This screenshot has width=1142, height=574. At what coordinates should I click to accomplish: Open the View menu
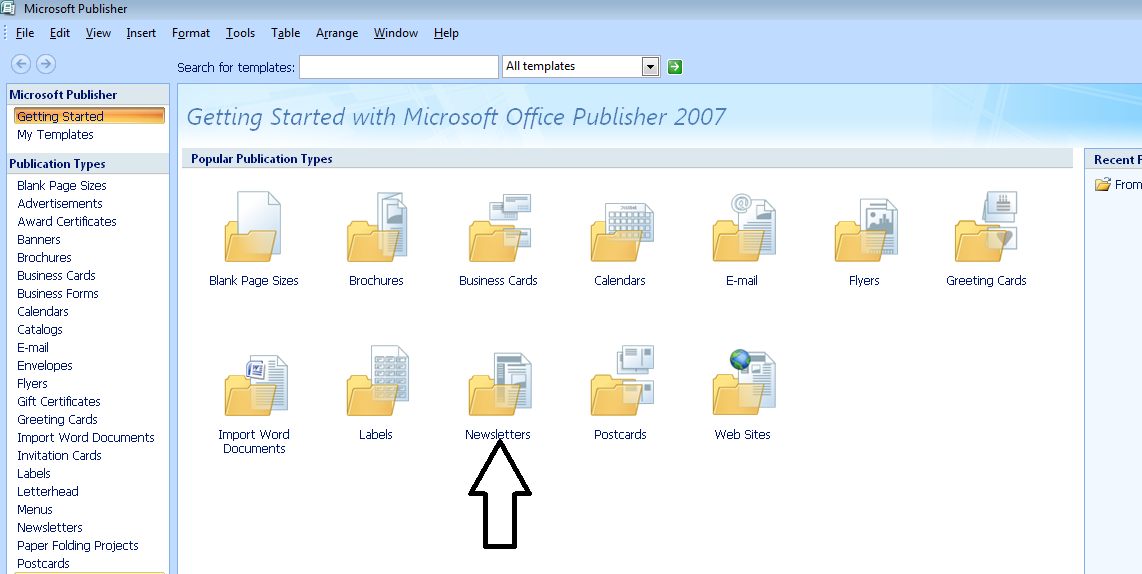tap(98, 33)
